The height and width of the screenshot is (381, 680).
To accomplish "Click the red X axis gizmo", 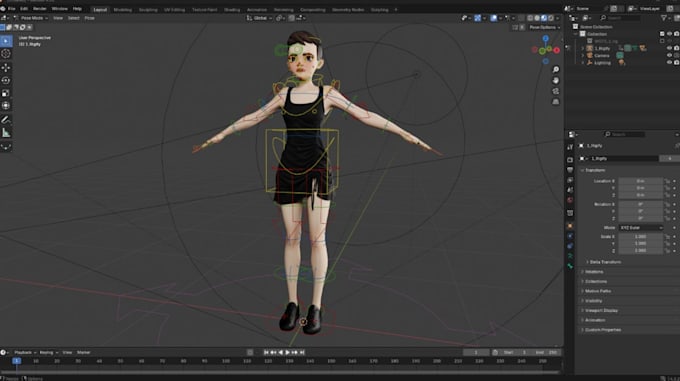I will [556, 50].
